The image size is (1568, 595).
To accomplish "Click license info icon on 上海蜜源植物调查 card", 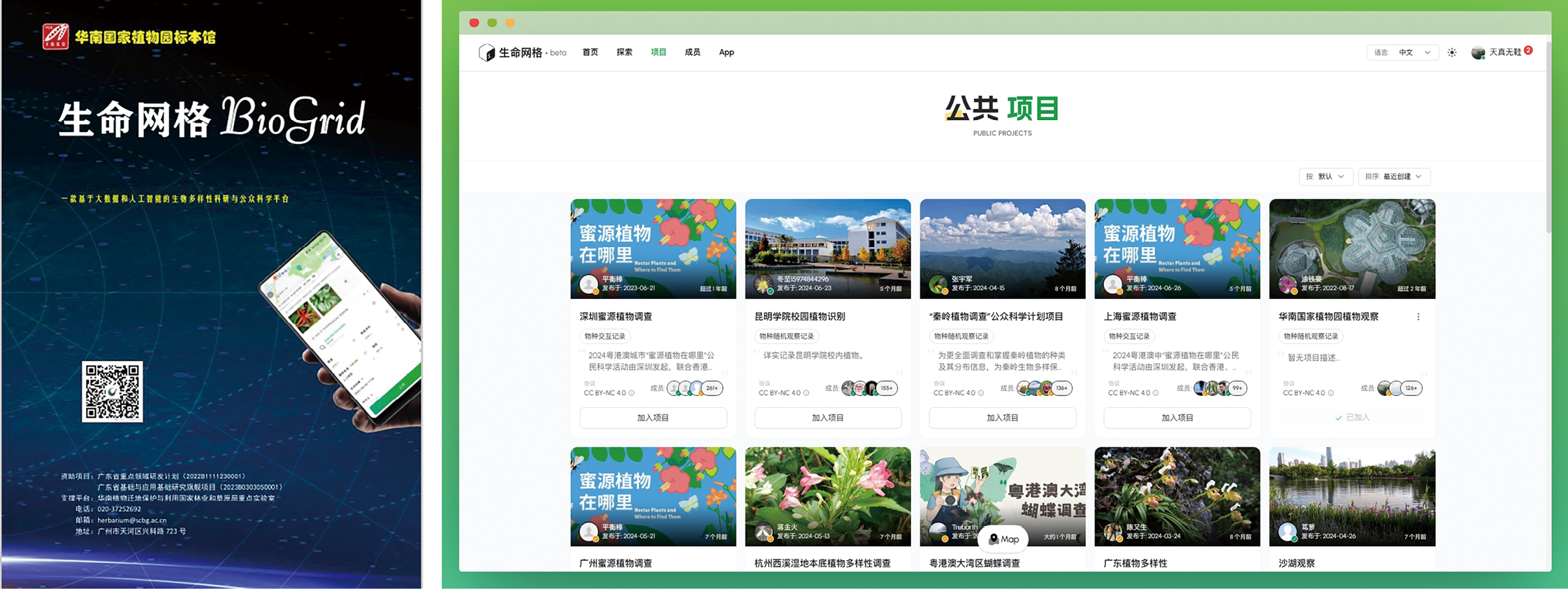I will coord(1156,393).
